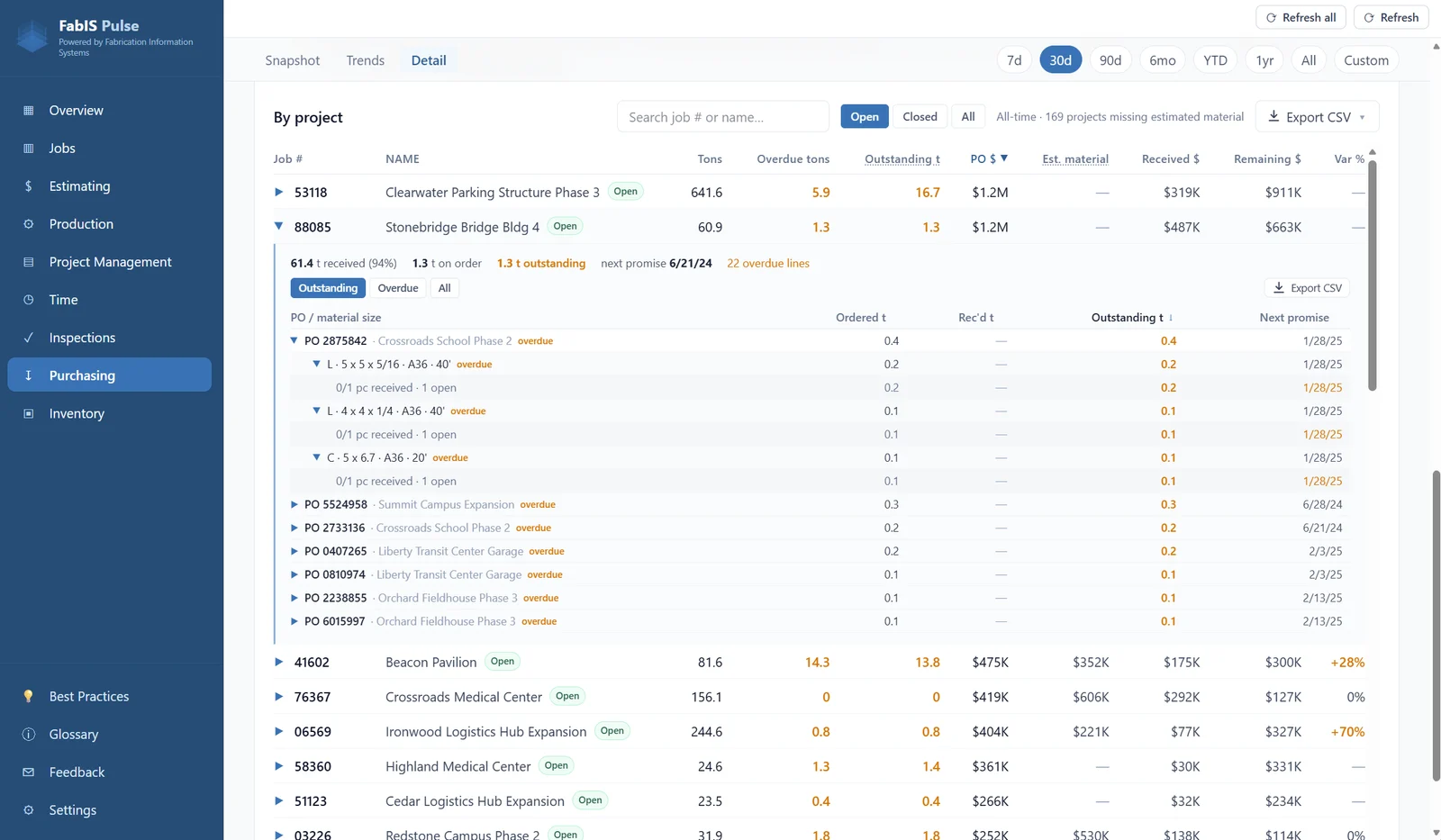
Task: Select the Overdue PO line filter
Action: click(398, 288)
